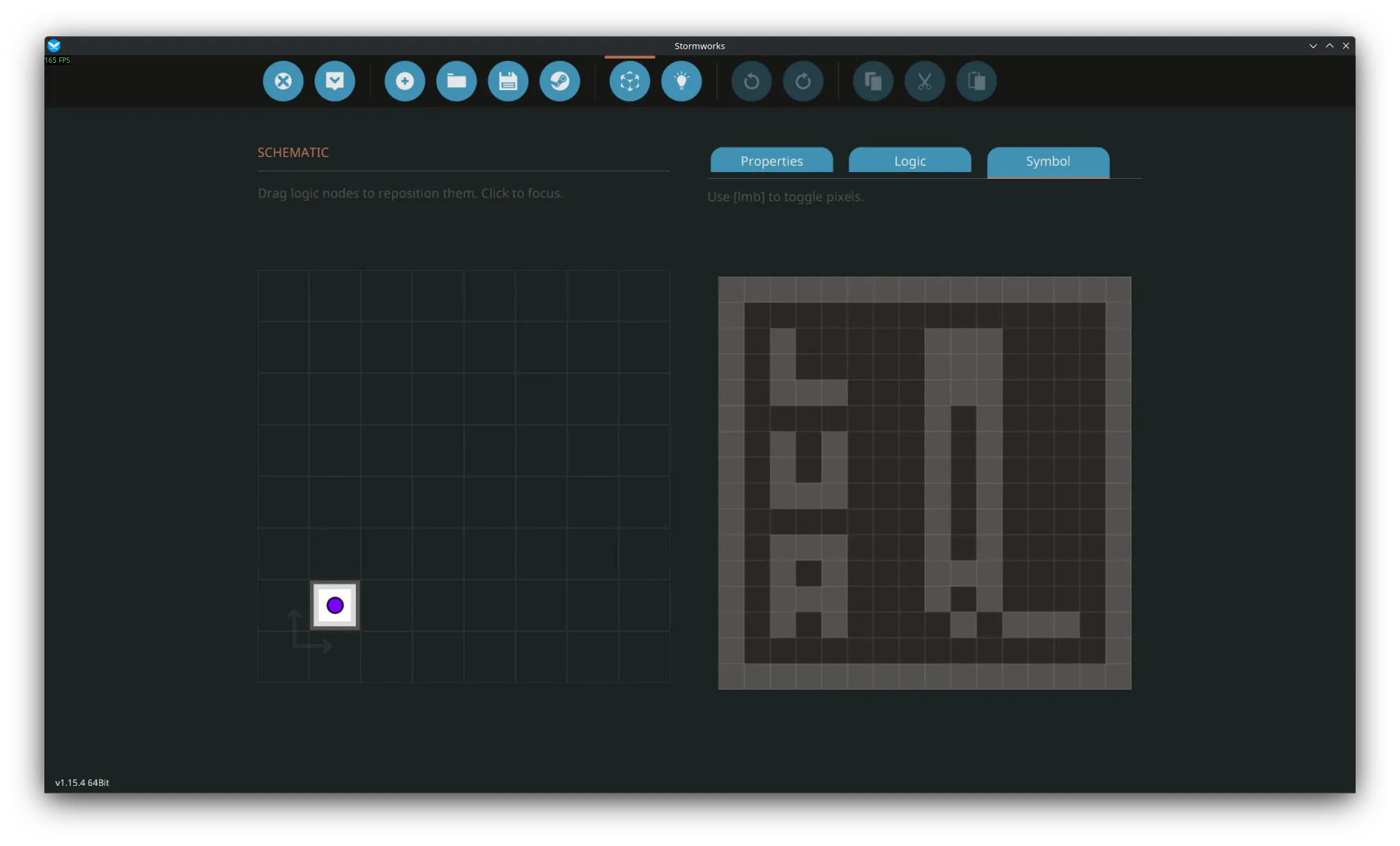Click the scissors cut icon
1400x846 pixels.
(x=925, y=81)
